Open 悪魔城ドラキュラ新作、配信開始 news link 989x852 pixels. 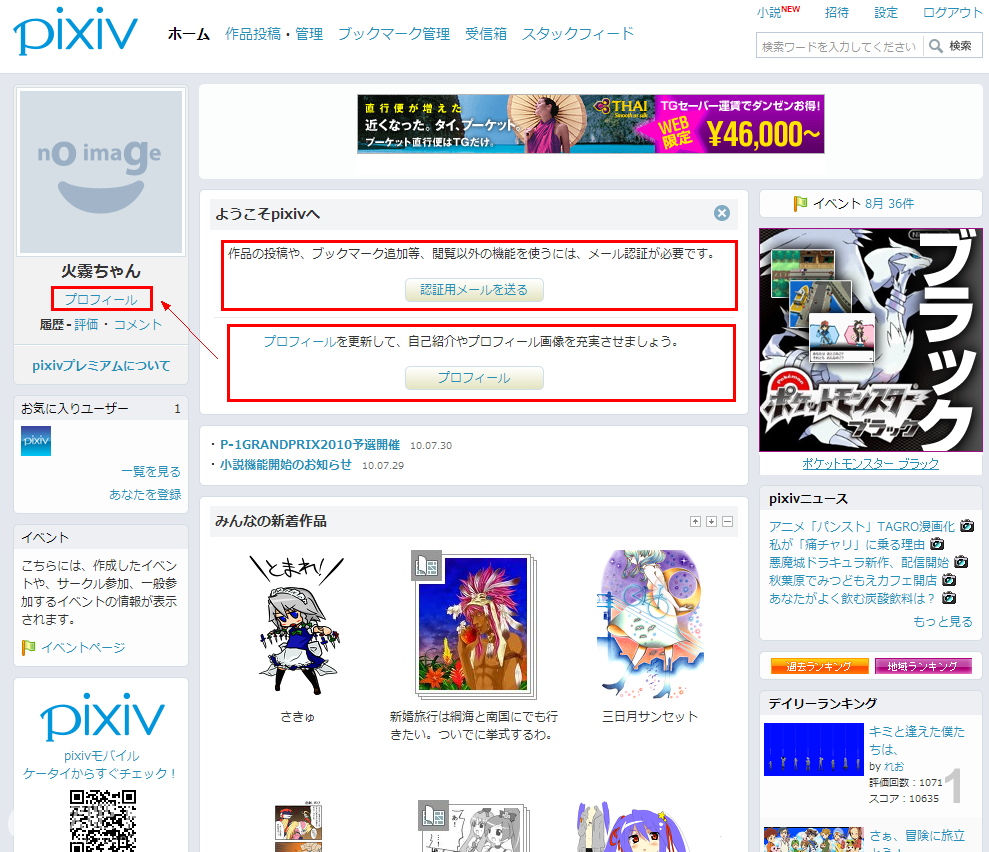[x=858, y=562]
